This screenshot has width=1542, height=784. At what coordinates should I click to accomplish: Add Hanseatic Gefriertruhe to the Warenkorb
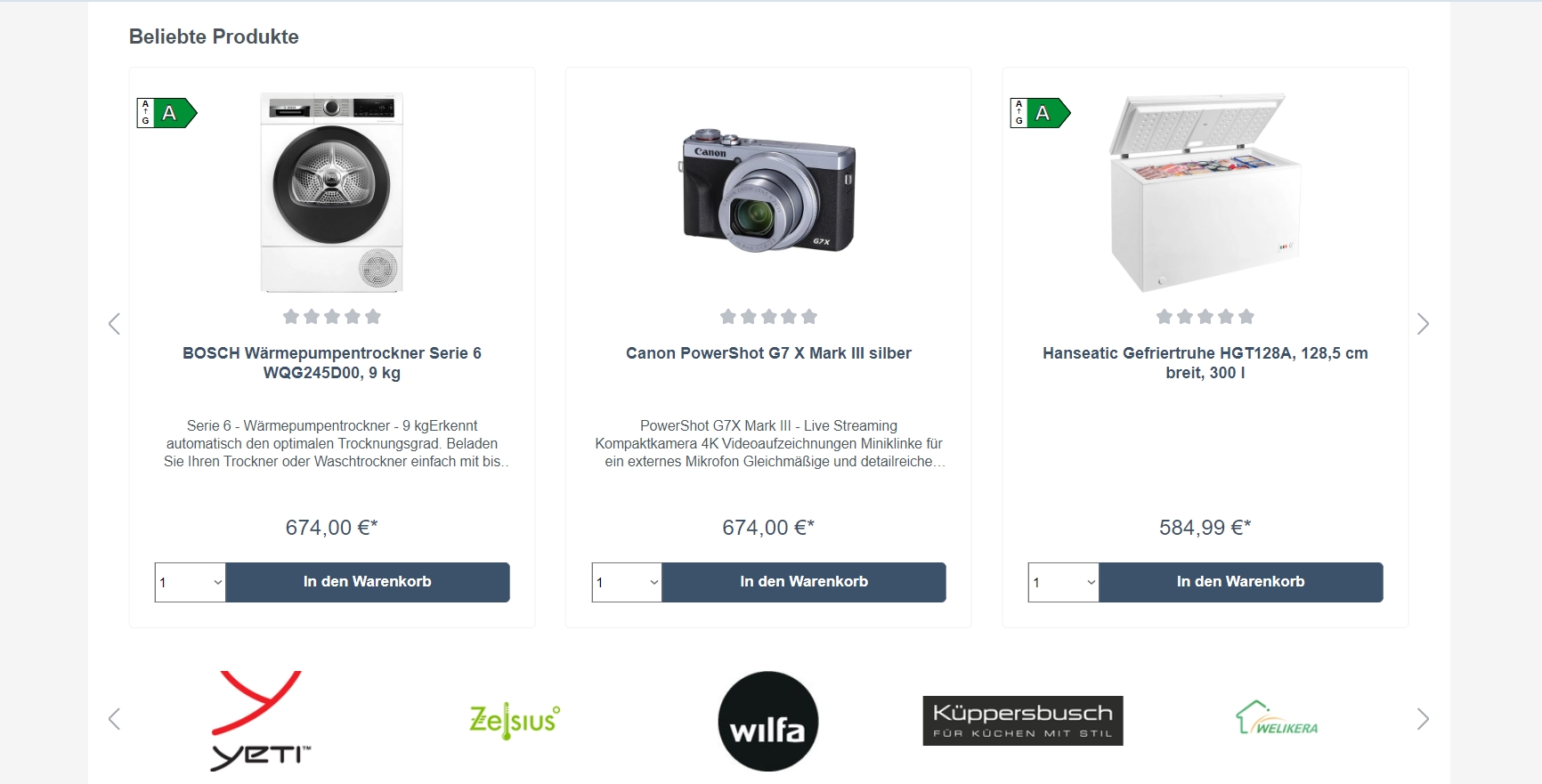pyautogui.click(x=1241, y=582)
